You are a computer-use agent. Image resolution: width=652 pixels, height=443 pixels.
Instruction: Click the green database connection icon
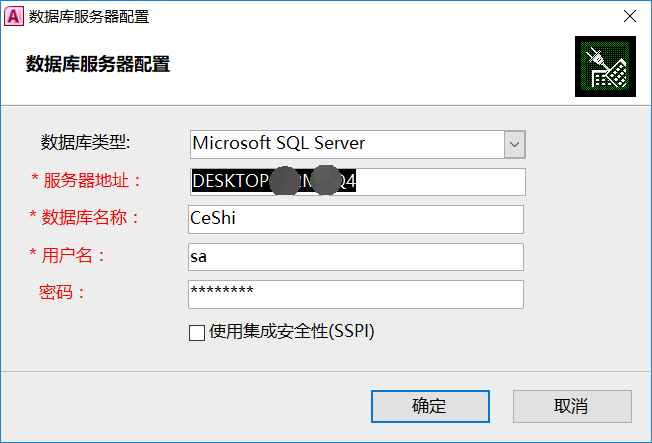(605, 67)
